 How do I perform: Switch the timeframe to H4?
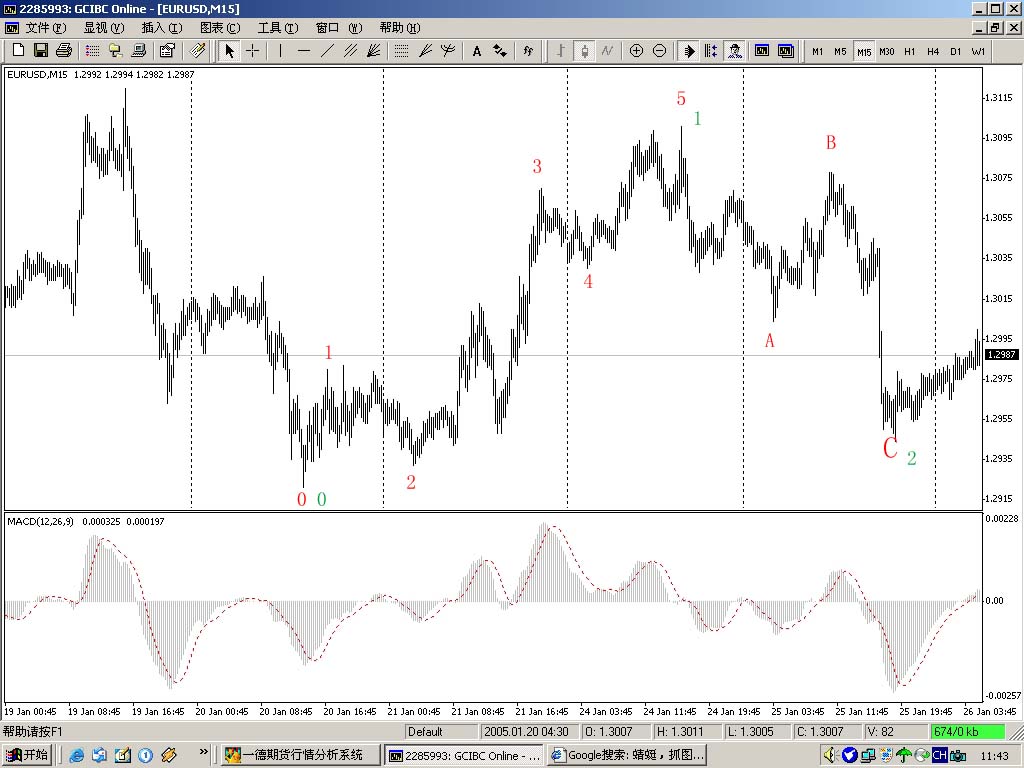(932, 51)
